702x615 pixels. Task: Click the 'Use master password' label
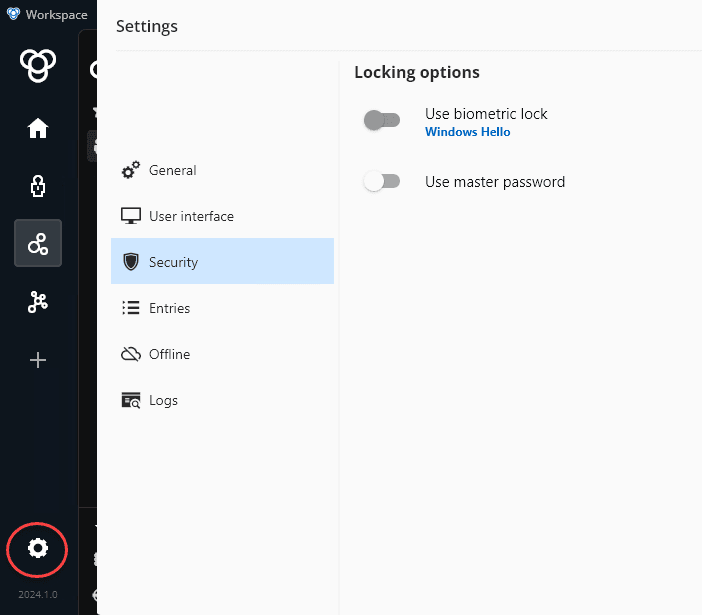pyautogui.click(x=495, y=182)
